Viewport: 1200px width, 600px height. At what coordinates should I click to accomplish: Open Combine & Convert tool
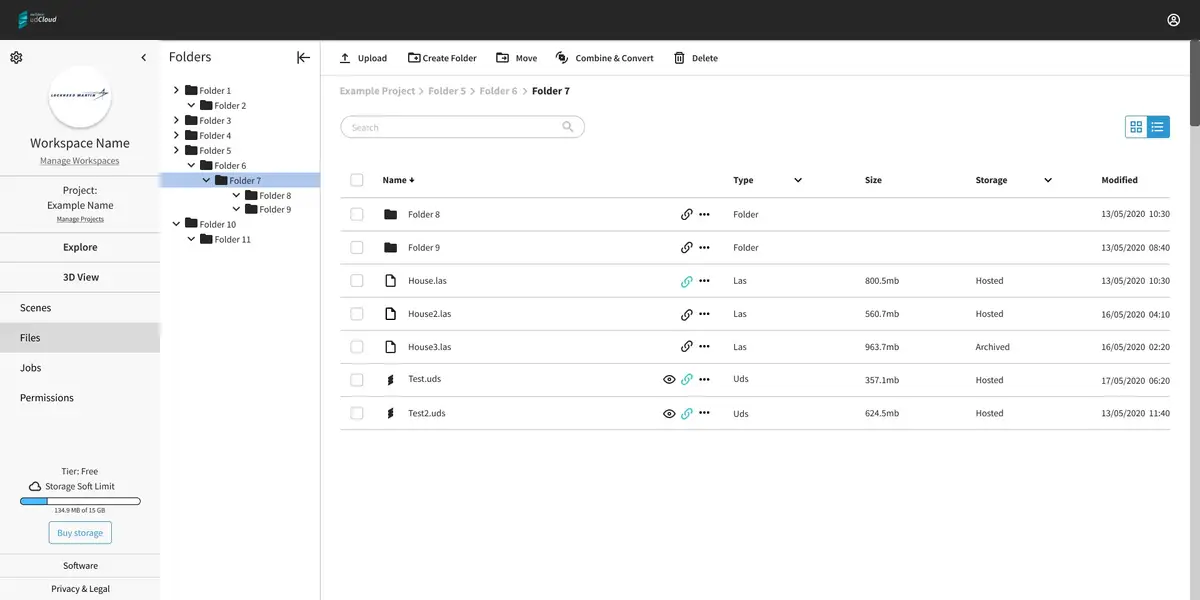tap(605, 58)
